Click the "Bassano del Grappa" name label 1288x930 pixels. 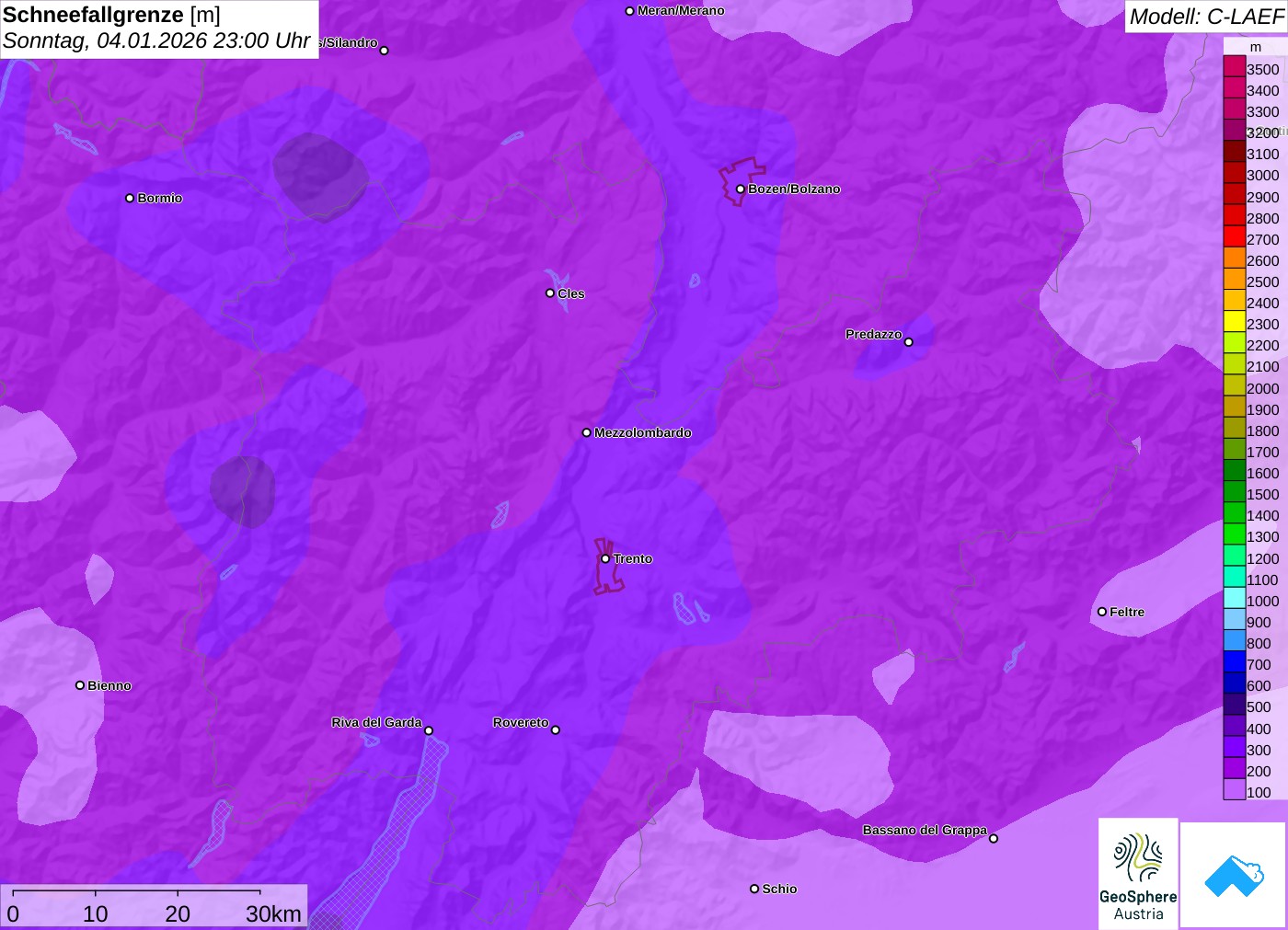(925, 831)
